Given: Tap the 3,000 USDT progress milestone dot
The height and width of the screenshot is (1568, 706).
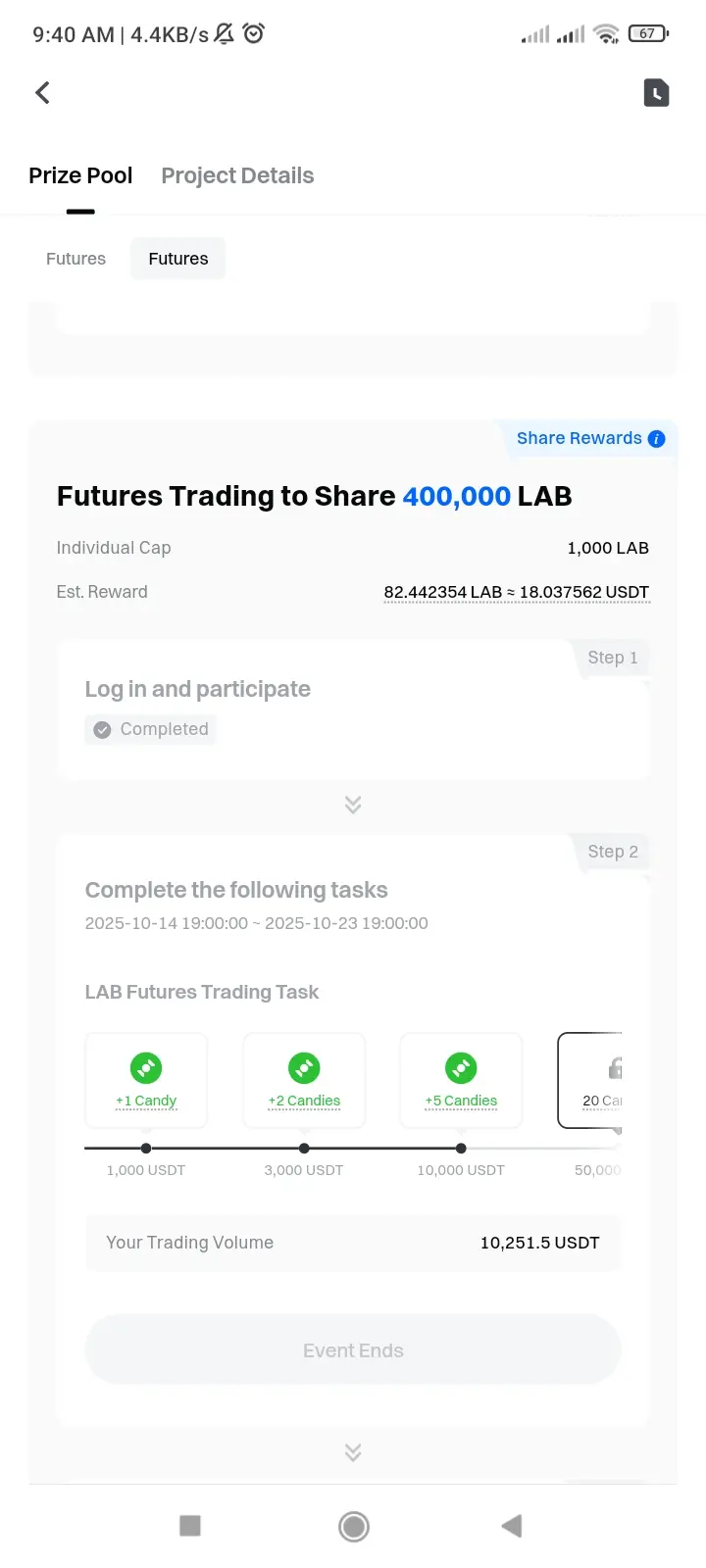Looking at the screenshot, I should 304,1148.
